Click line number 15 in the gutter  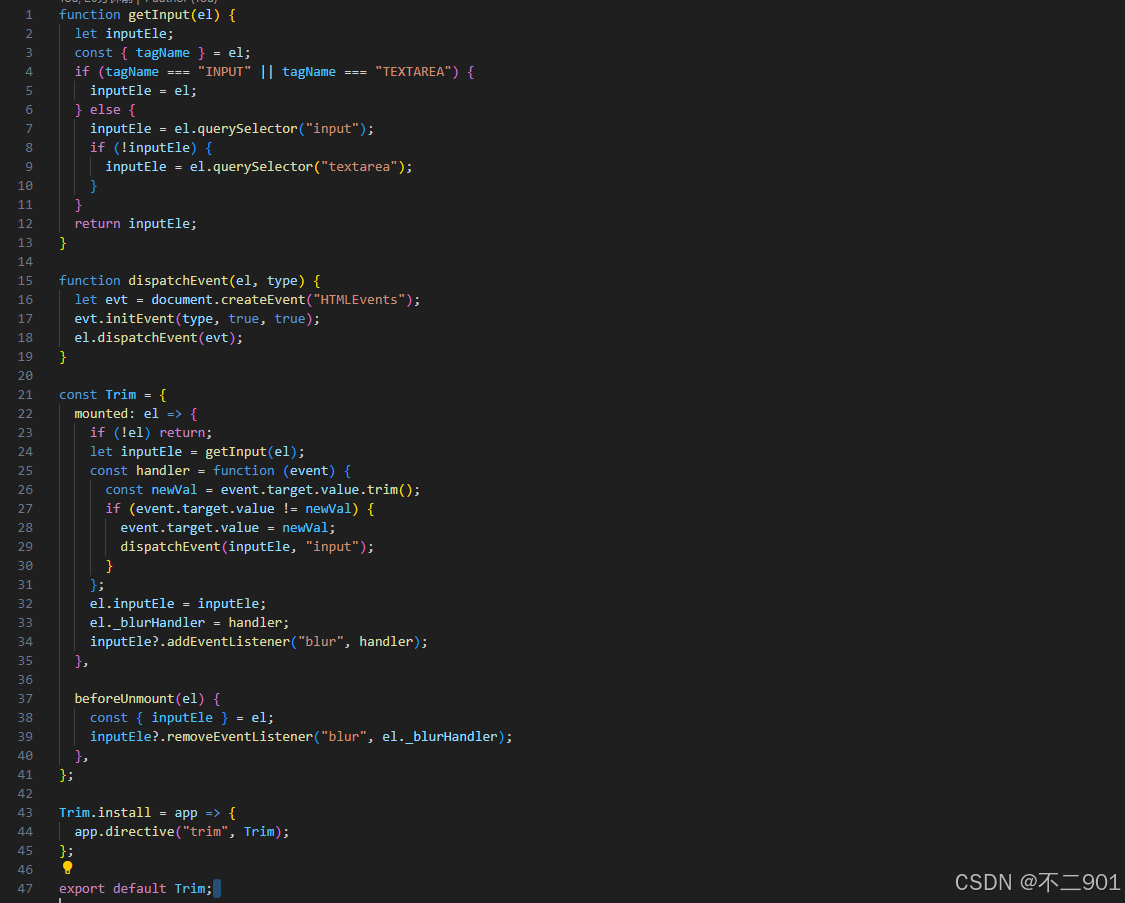coord(25,280)
